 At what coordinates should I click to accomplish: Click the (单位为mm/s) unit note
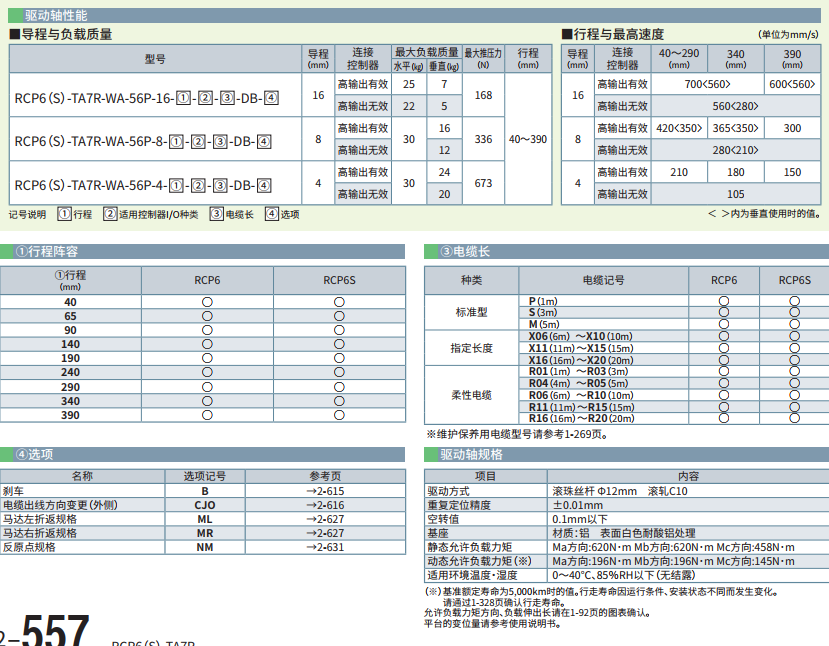pos(788,35)
